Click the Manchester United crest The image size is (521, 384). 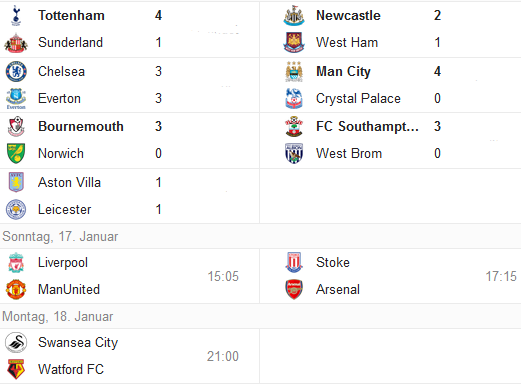pos(16,289)
